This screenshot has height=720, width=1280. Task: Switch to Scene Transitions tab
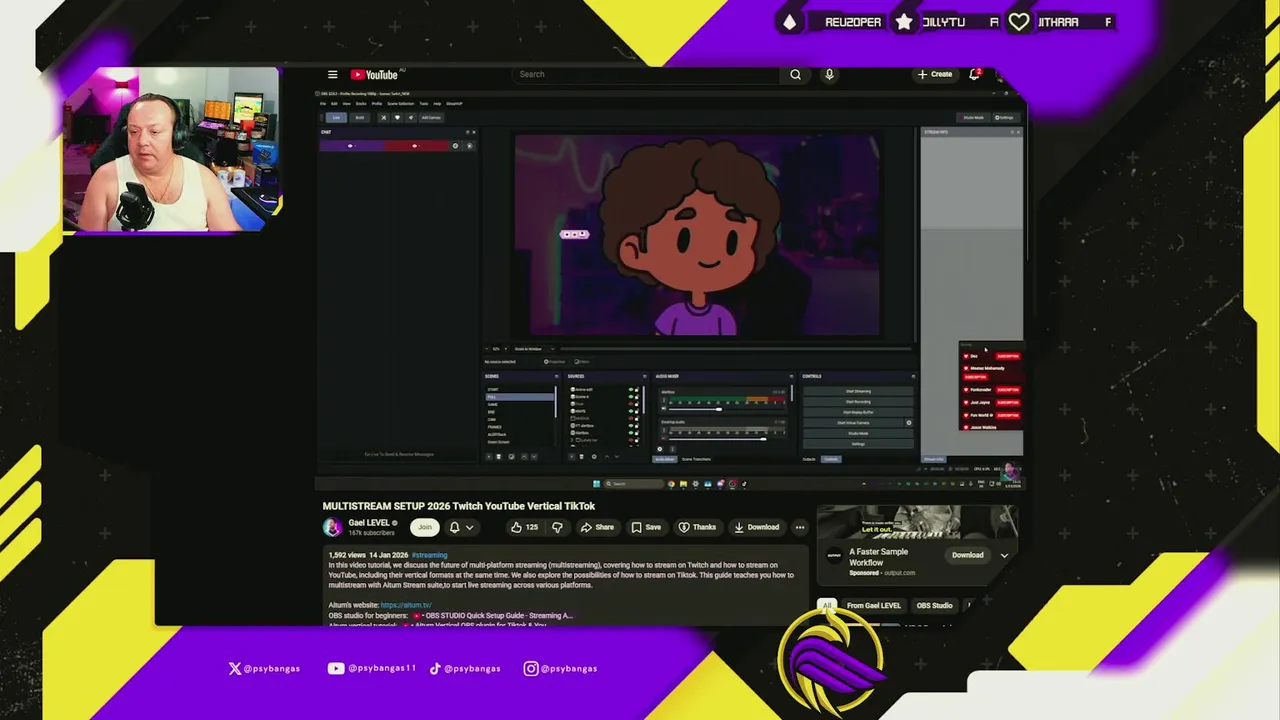pyautogui.click(x=696, y=459)
